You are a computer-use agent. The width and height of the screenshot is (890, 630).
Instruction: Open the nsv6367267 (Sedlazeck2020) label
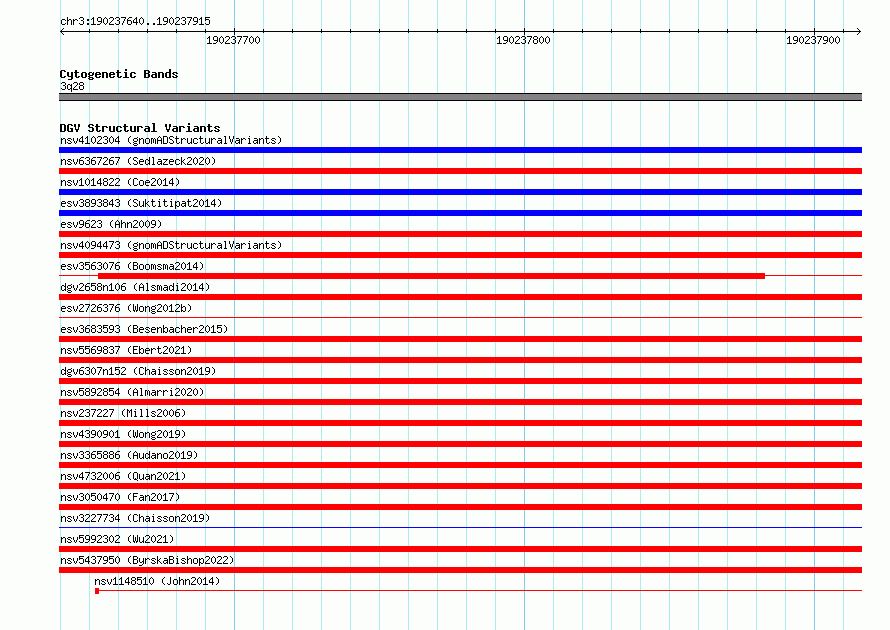138,161
